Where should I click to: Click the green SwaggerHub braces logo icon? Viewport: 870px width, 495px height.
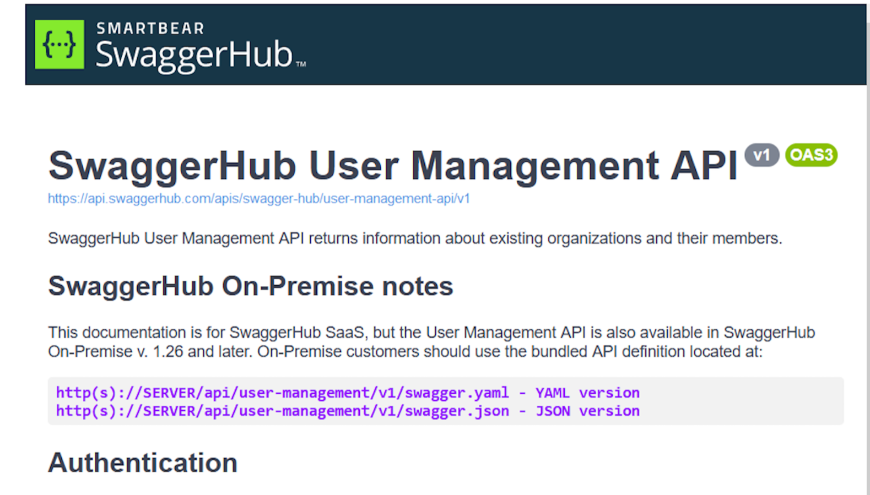pos(59,44)
